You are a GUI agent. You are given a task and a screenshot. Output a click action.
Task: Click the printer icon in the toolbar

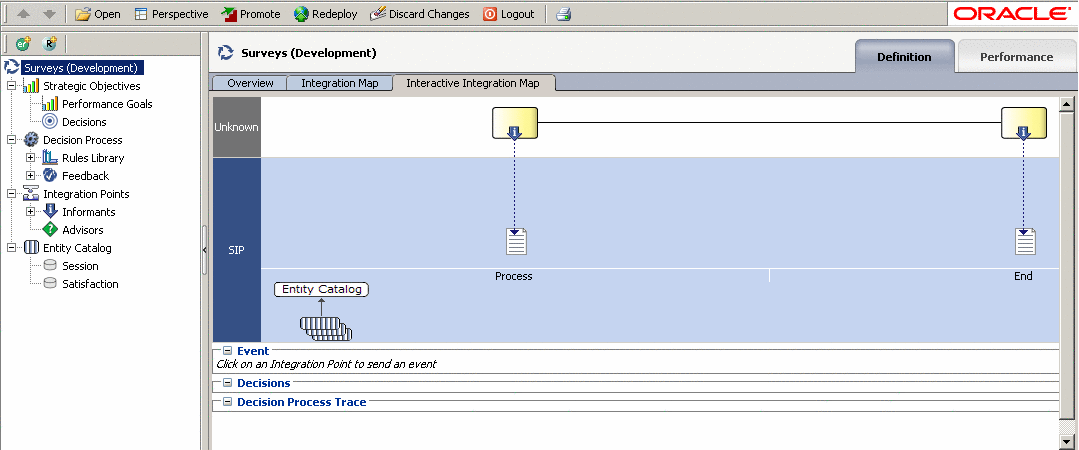point(563,14)
